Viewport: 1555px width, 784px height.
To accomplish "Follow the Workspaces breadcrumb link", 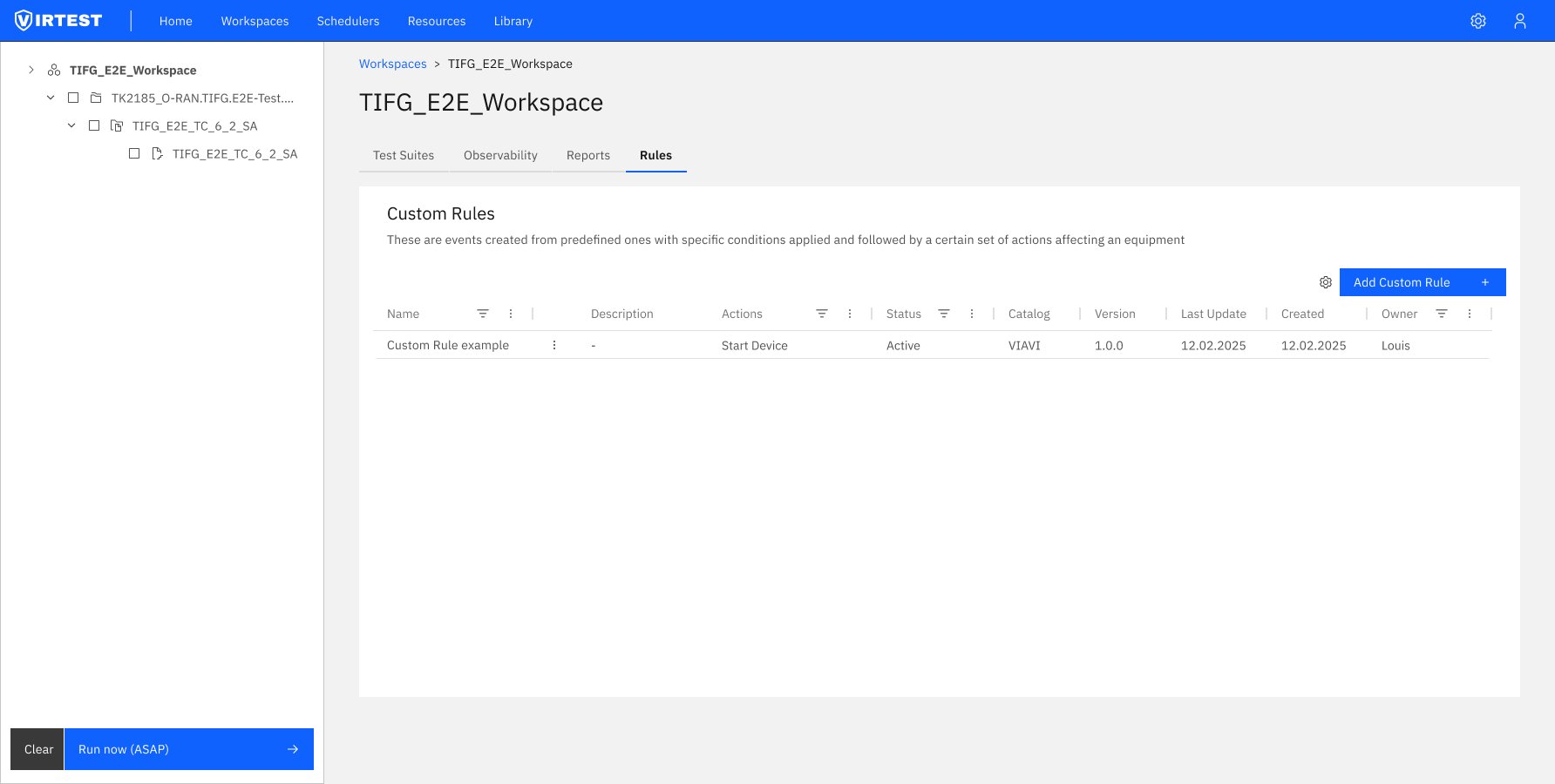I will coord(392,64).
